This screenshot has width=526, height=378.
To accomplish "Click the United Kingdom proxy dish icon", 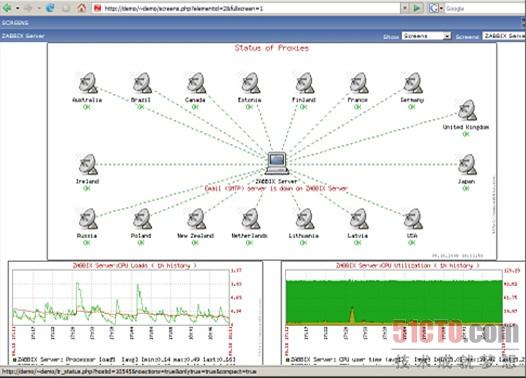I will tap(467, 110).
